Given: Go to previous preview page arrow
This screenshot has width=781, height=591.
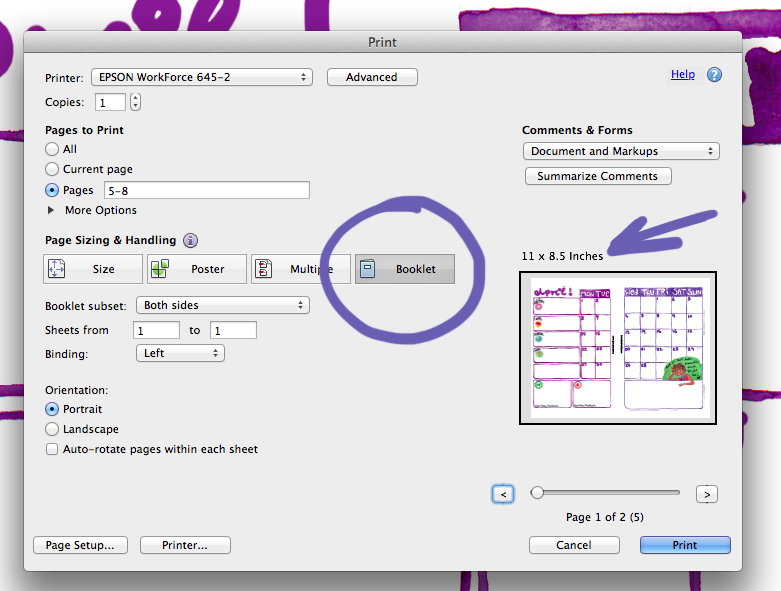Looking at the screenshot, I should (x=503, y=493).
